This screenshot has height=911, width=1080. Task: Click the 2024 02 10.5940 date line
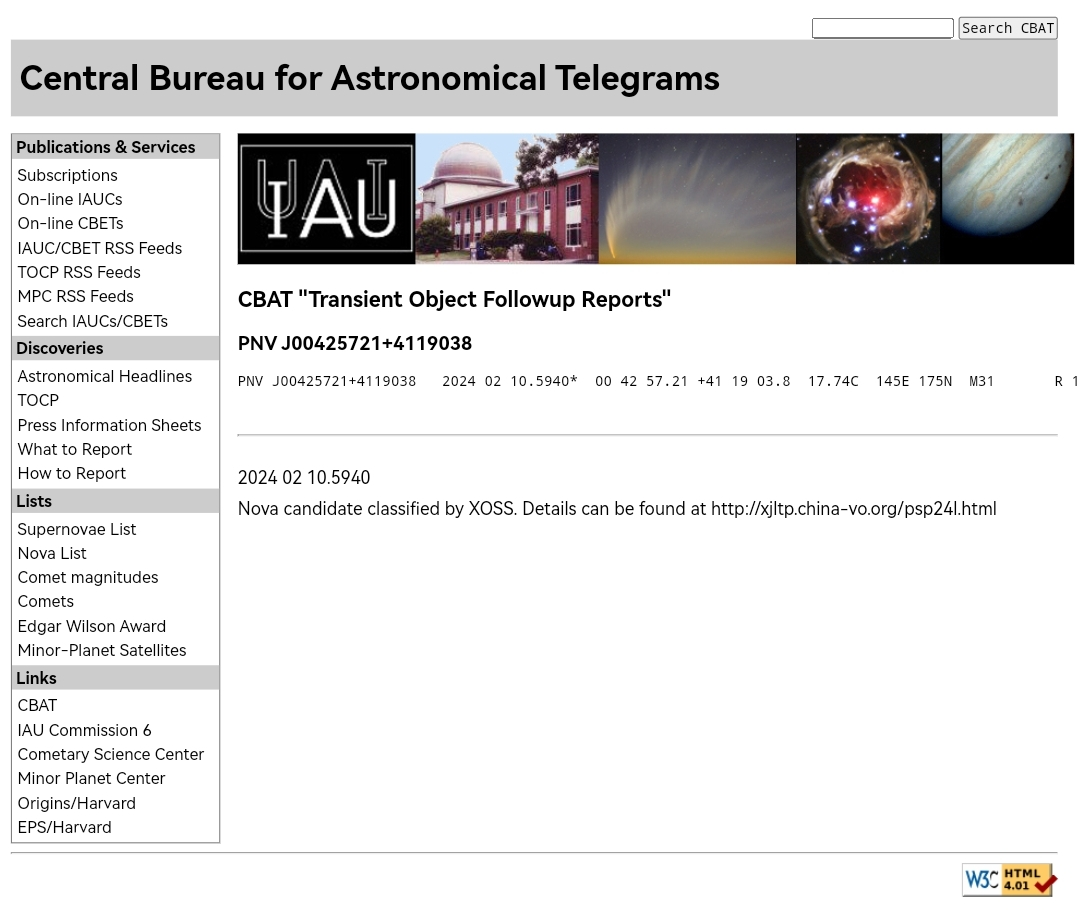(304, 478)
